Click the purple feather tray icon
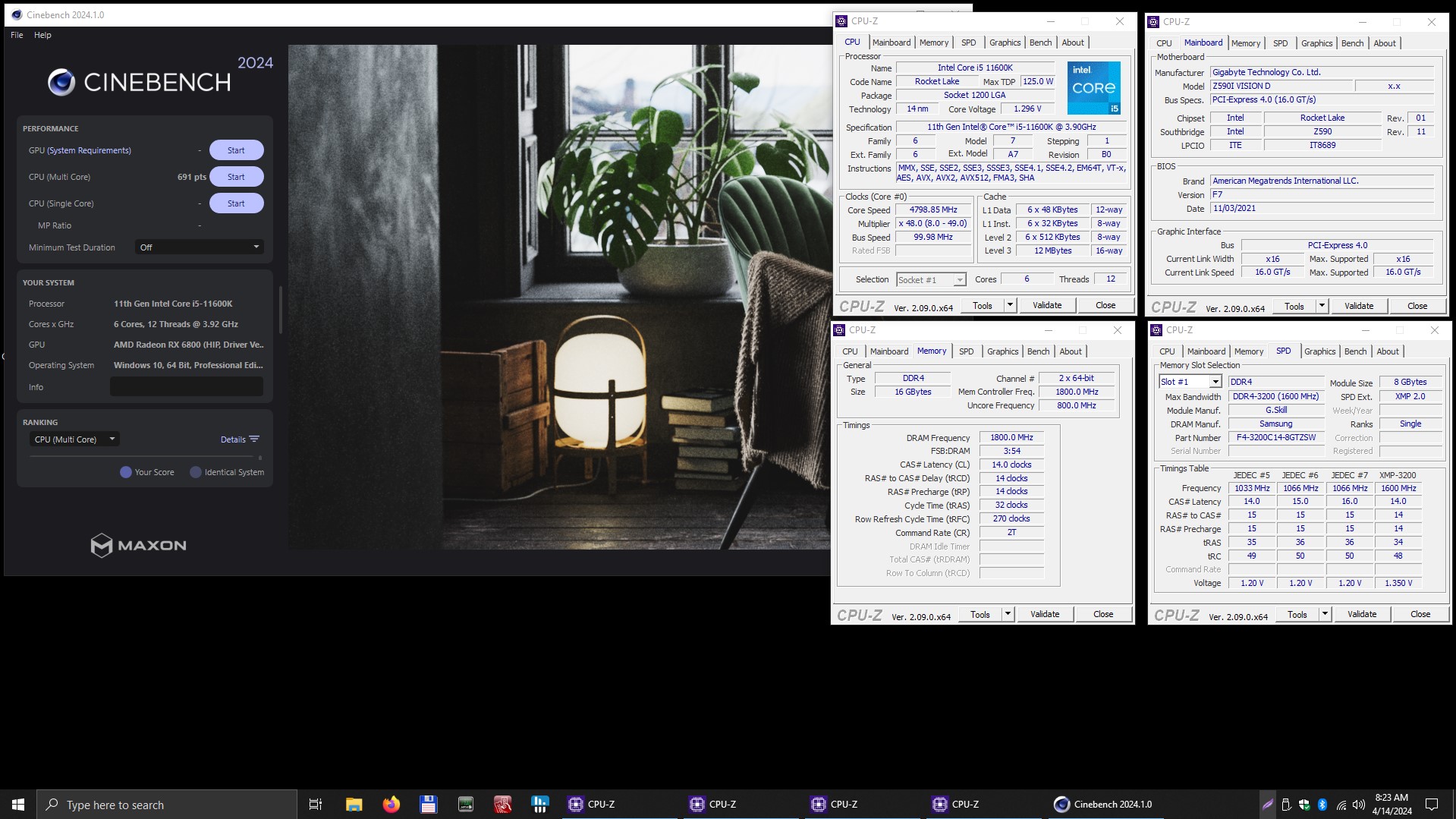The image size is (1456, 819). tap(1268, 805)
